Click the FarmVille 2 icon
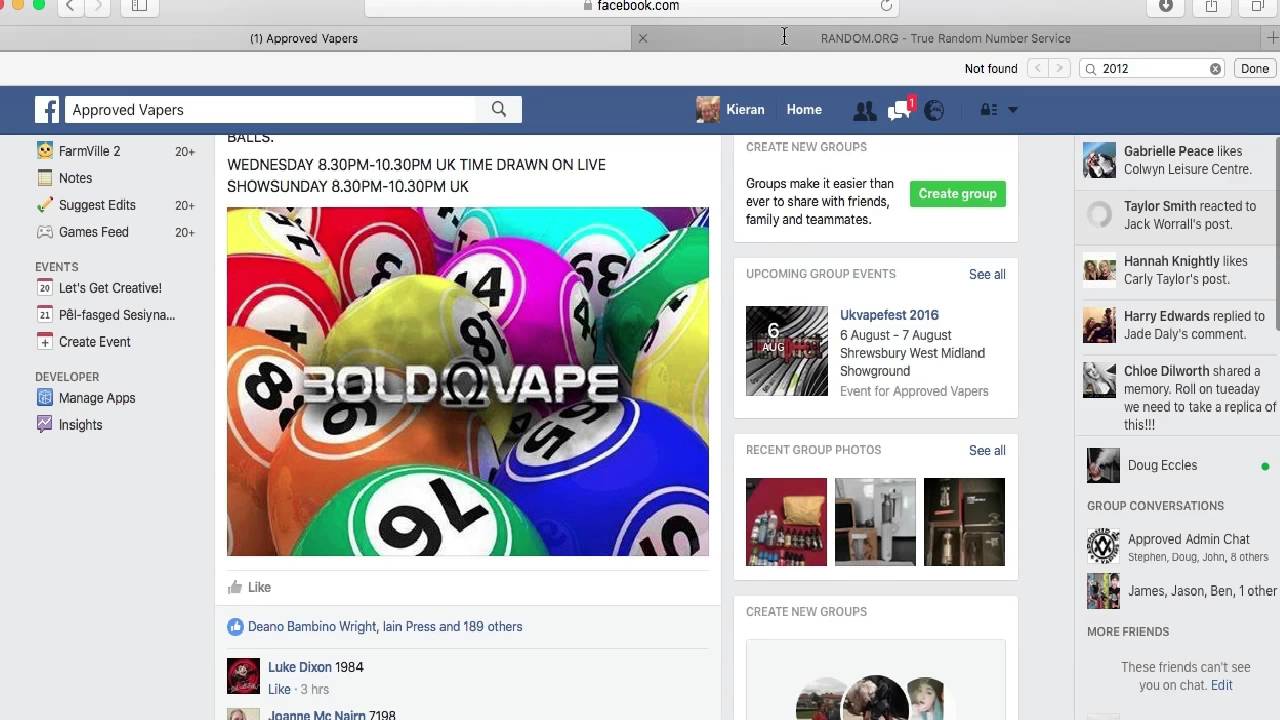Viewport: 1280px width, 720px height. pos(45,151)
